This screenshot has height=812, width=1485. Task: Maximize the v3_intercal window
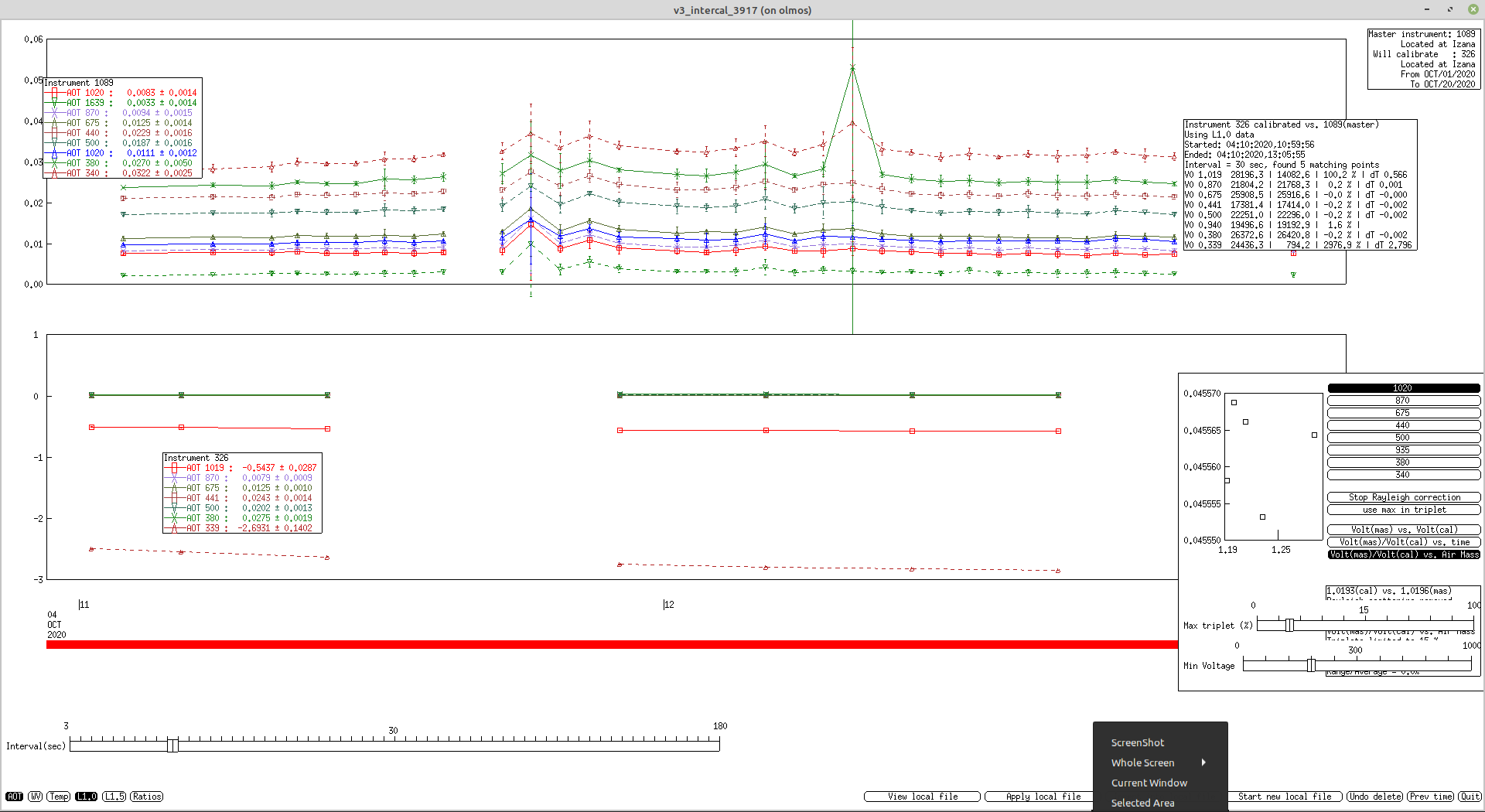pos(1449,9)
